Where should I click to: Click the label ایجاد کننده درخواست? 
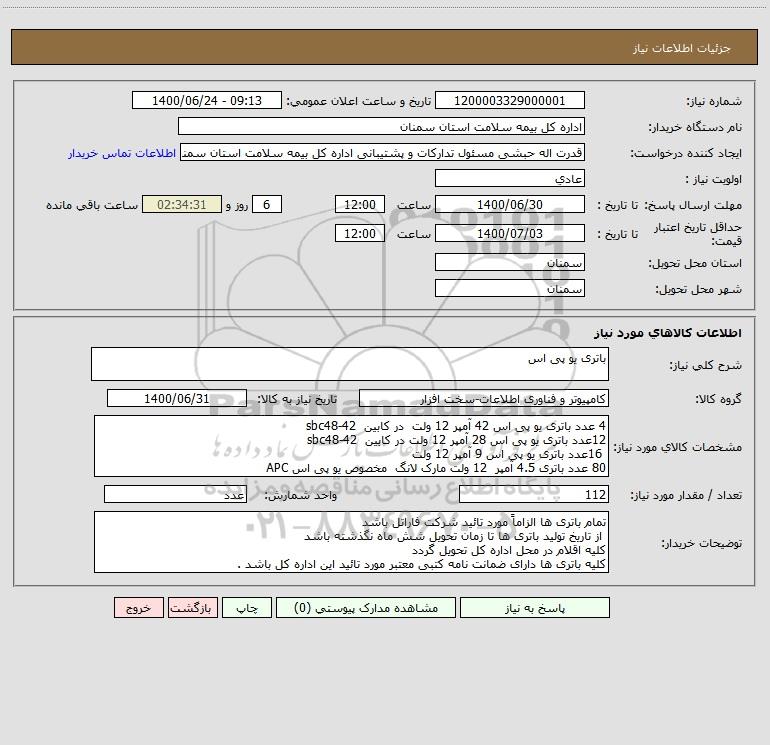[686, 154]
